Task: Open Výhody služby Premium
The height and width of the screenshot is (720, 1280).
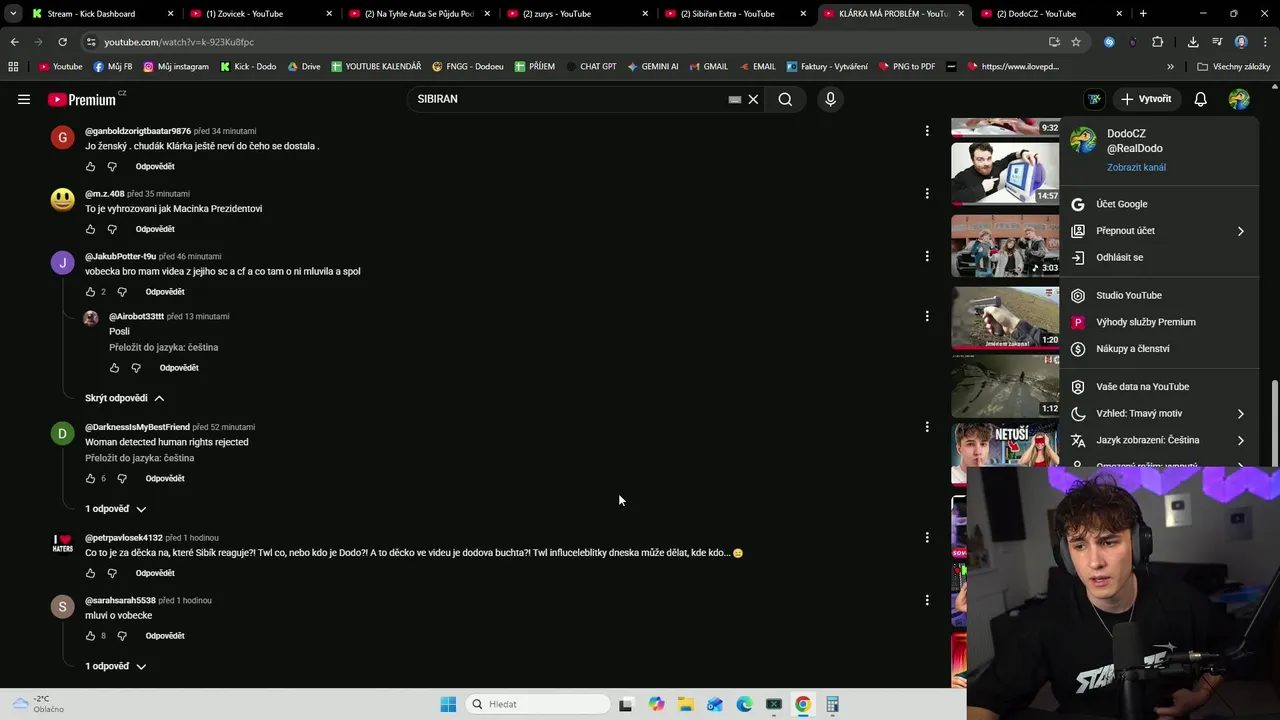Action: [x=1160, y=322]
